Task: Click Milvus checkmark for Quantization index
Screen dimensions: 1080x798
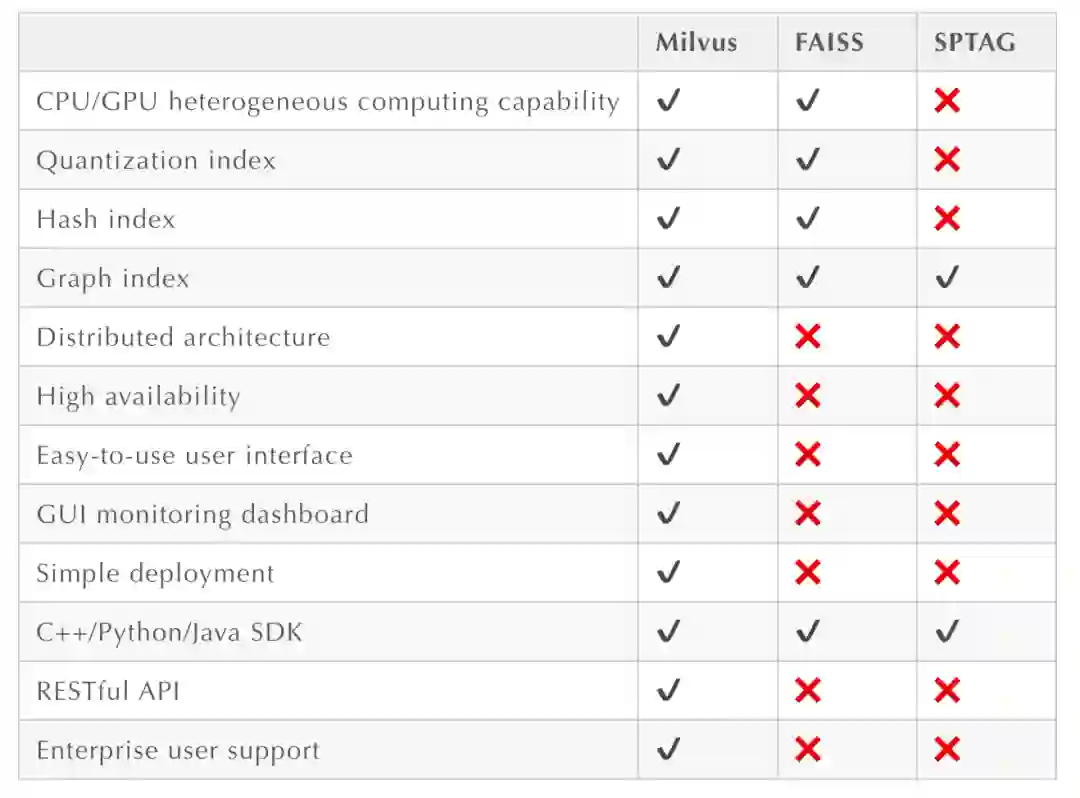Action: 669,160
